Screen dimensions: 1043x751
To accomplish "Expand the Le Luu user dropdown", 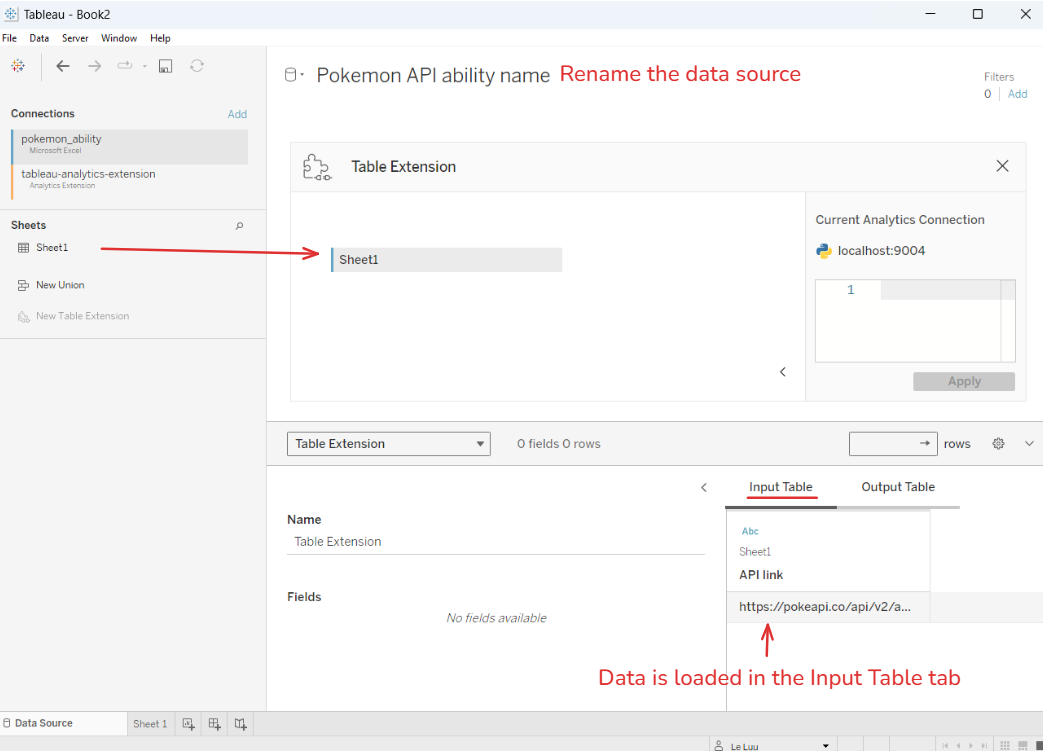I will 825,745.
